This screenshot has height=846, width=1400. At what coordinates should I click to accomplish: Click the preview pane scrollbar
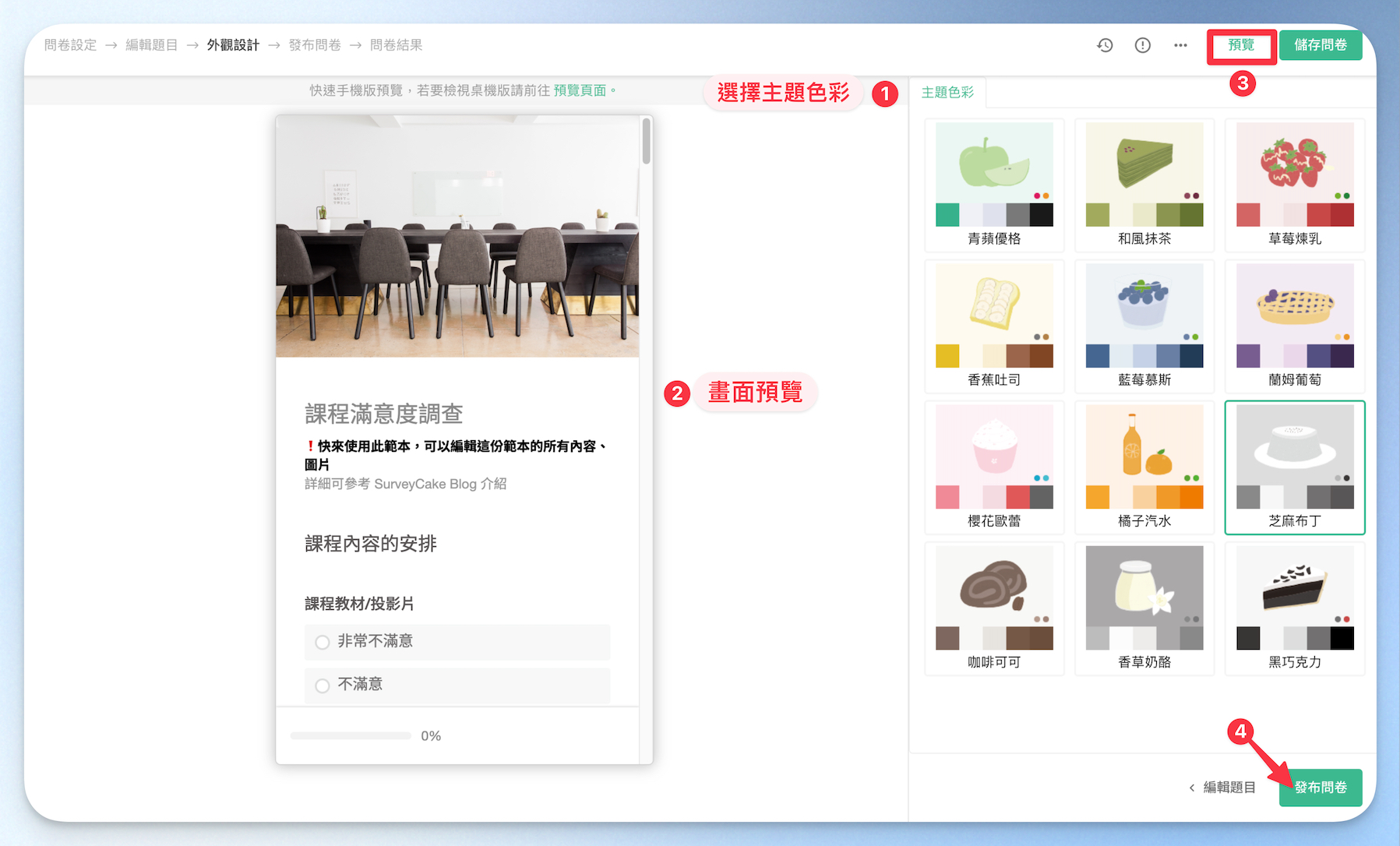(646, 141)
